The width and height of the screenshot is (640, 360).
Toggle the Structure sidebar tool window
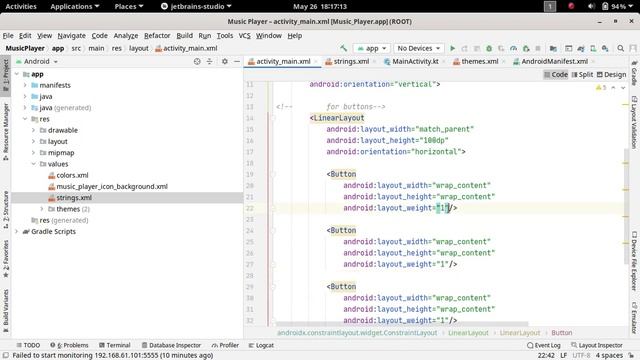(6, 209)
